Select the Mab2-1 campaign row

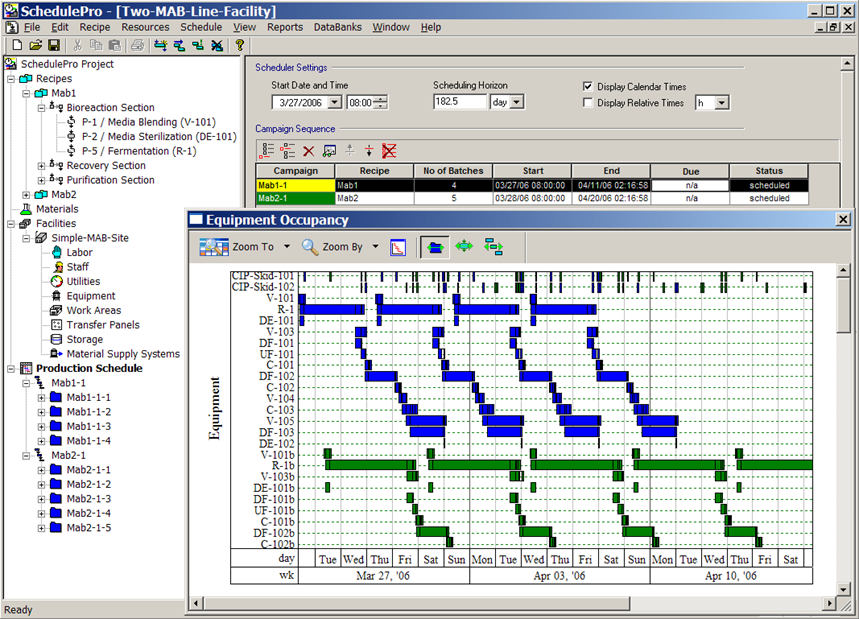[532, 198]
